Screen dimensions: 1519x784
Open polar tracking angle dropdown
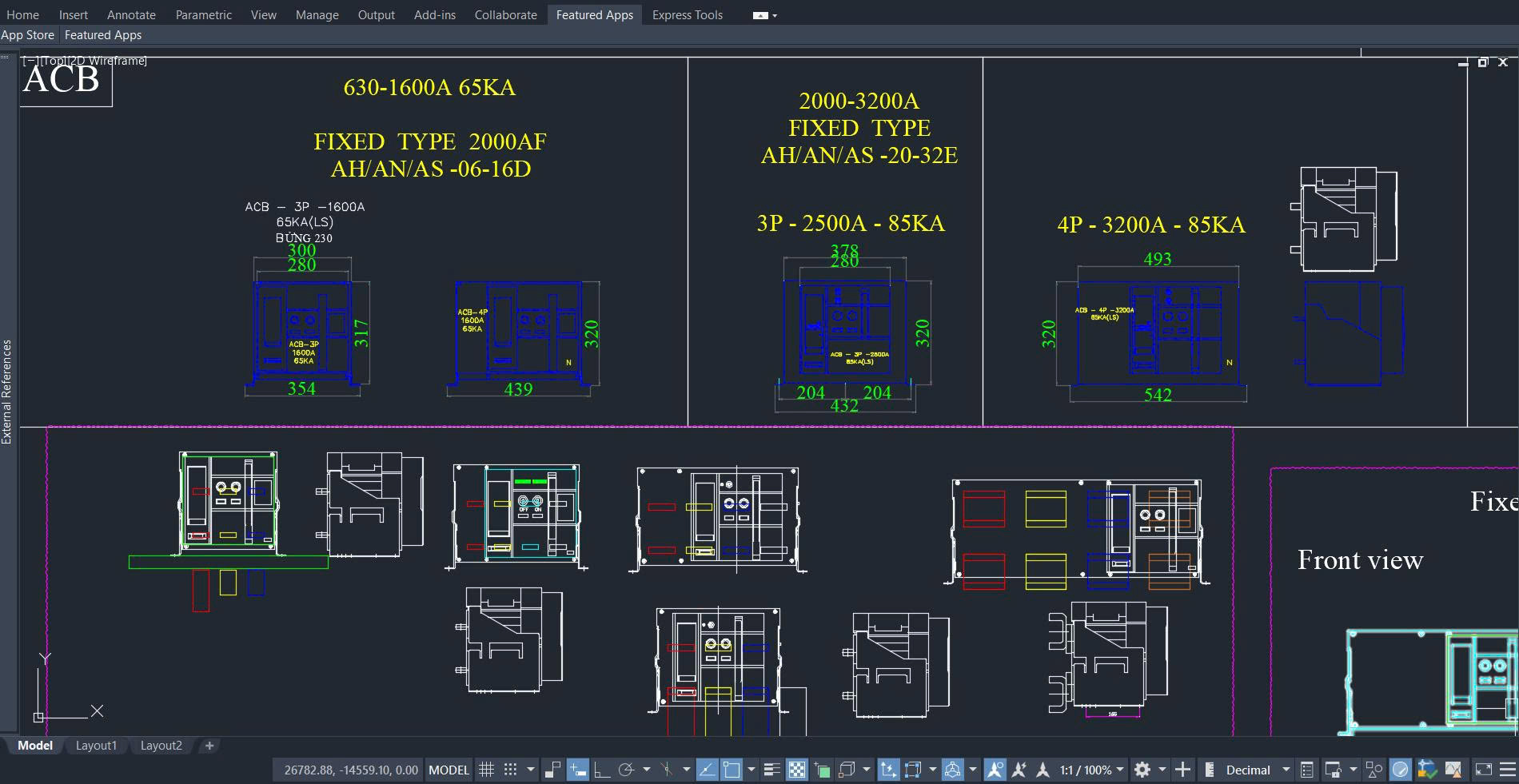click(646, 770)
